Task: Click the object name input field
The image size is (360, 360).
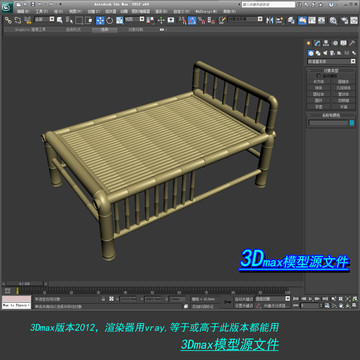Action: [328, 123]
